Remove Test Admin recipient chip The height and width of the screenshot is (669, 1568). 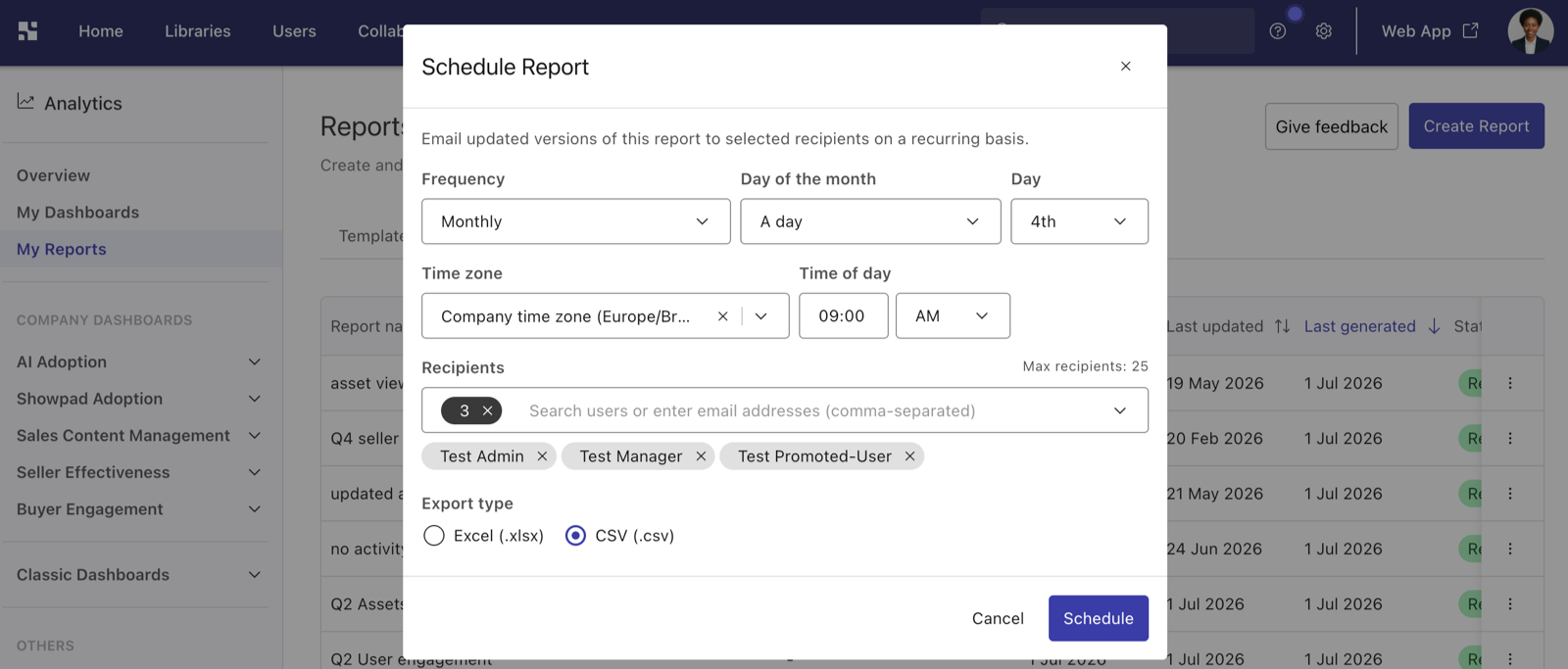coord(542,456)
